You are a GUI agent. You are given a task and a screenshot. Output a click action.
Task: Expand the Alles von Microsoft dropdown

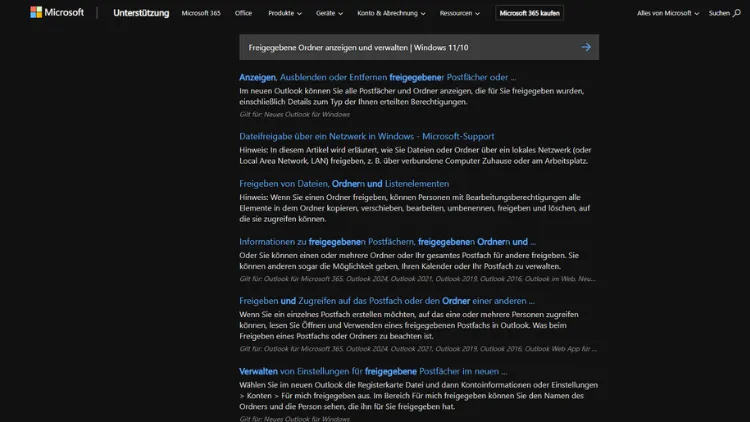pos(668,13)
